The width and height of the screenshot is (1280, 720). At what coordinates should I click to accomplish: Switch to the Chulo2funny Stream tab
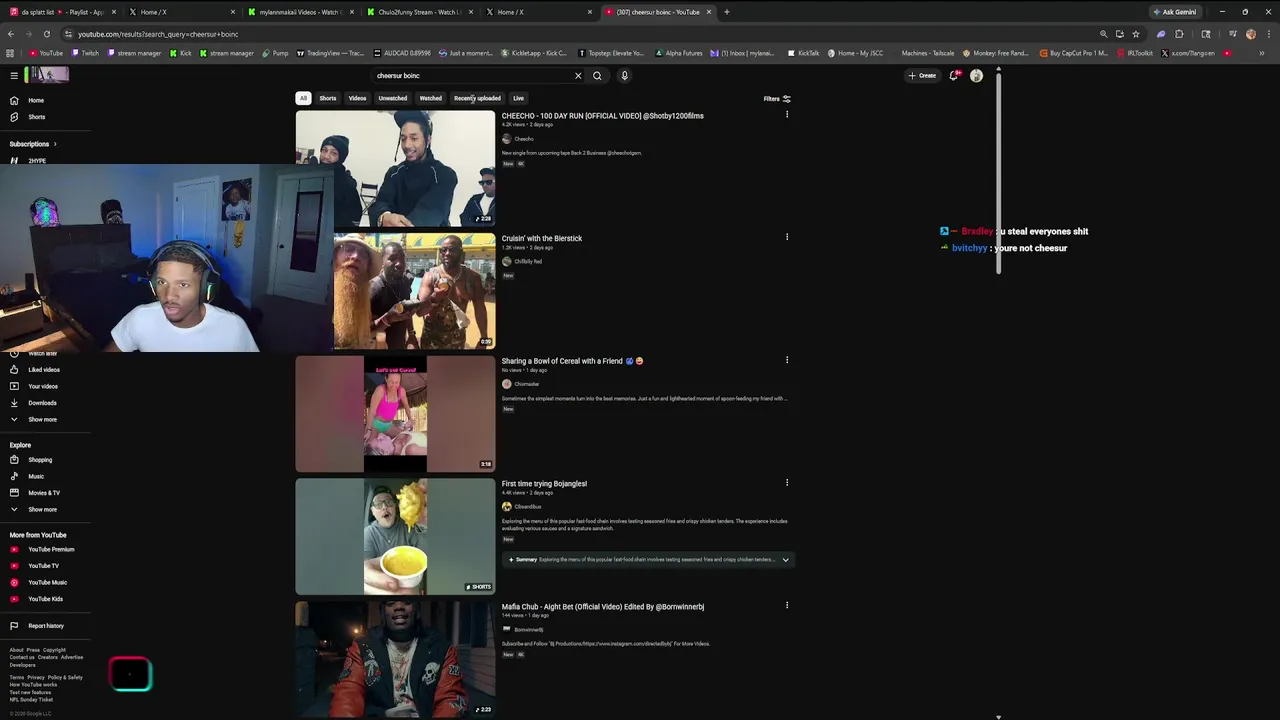pyautogui.click(x=420, y=12)
